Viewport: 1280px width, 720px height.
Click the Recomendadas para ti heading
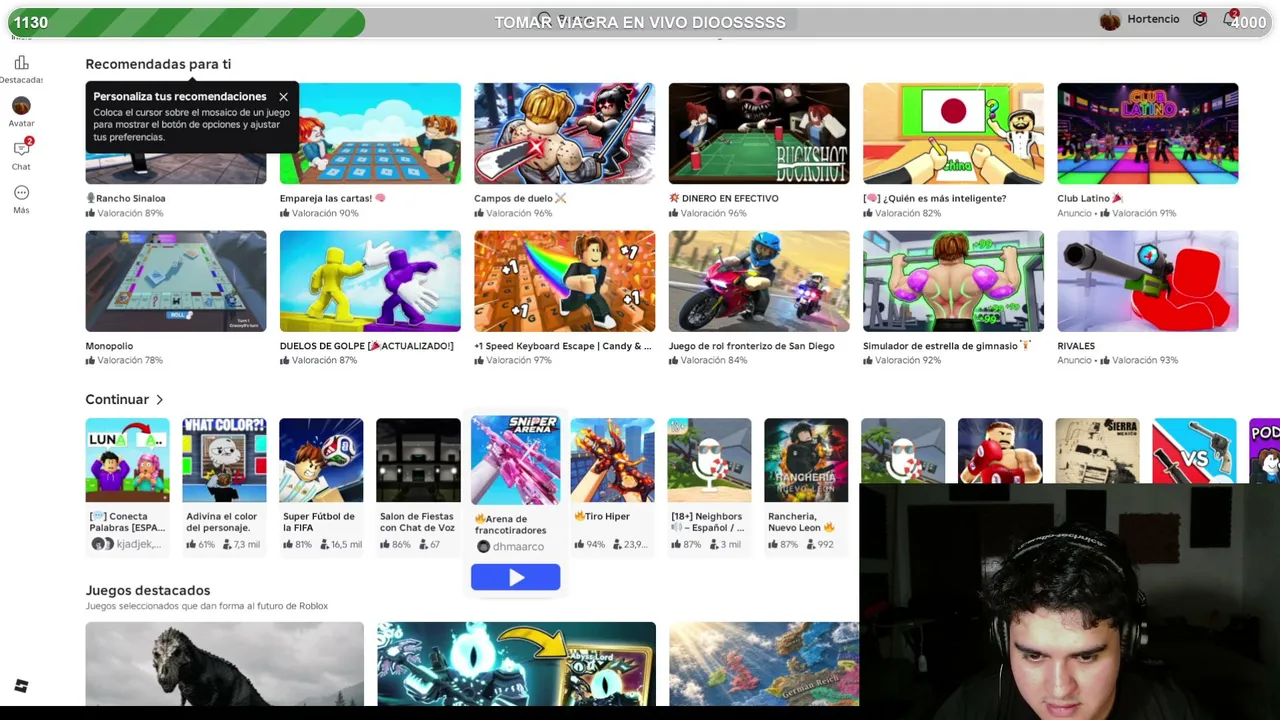coord(158,64)
